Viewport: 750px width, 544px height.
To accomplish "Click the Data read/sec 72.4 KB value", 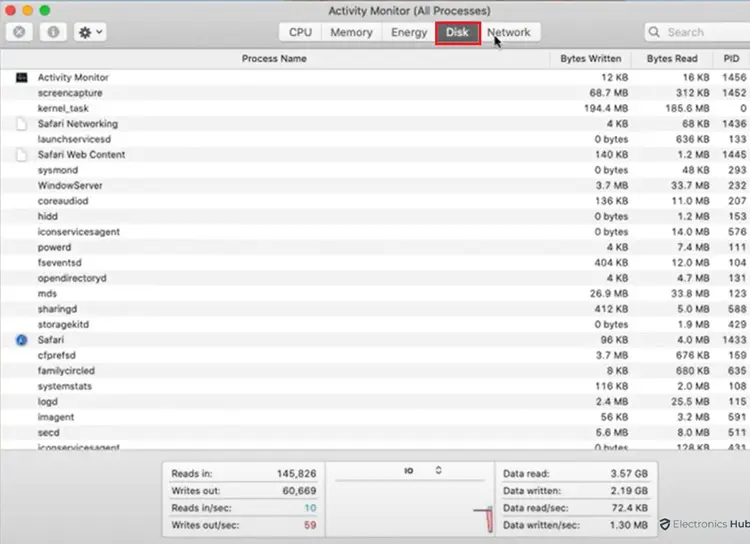I will 629,508.
